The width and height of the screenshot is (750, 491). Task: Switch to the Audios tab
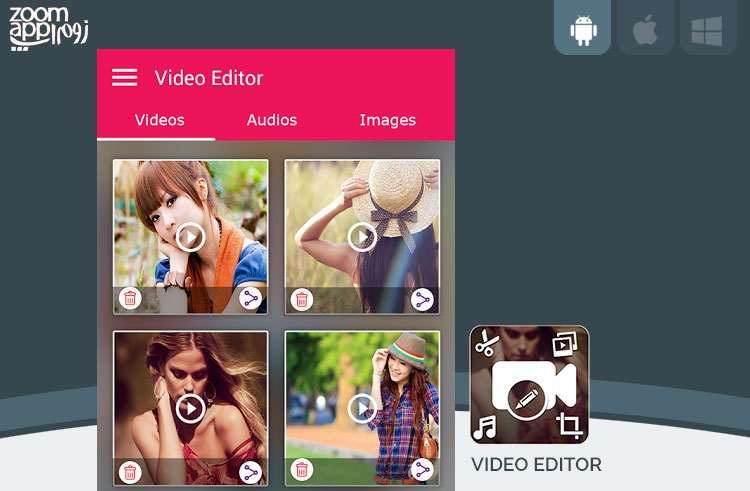tap(272, 120)
